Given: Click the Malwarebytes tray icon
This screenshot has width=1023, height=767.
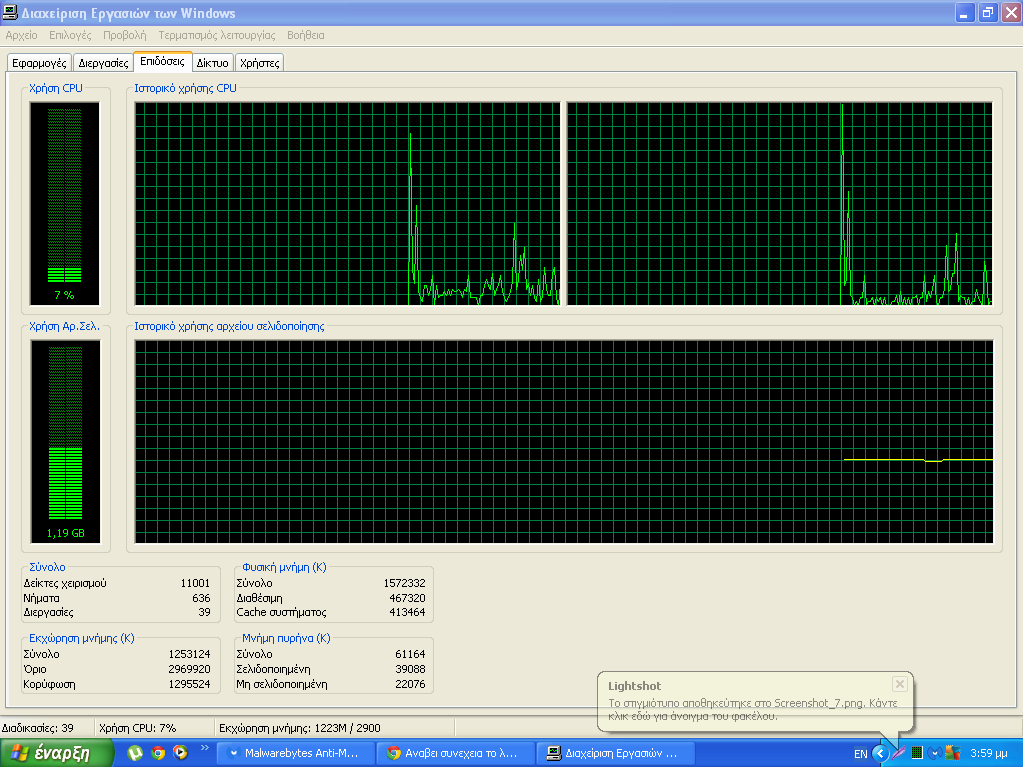Looking at the screenshot, I should tap(935, 753).
